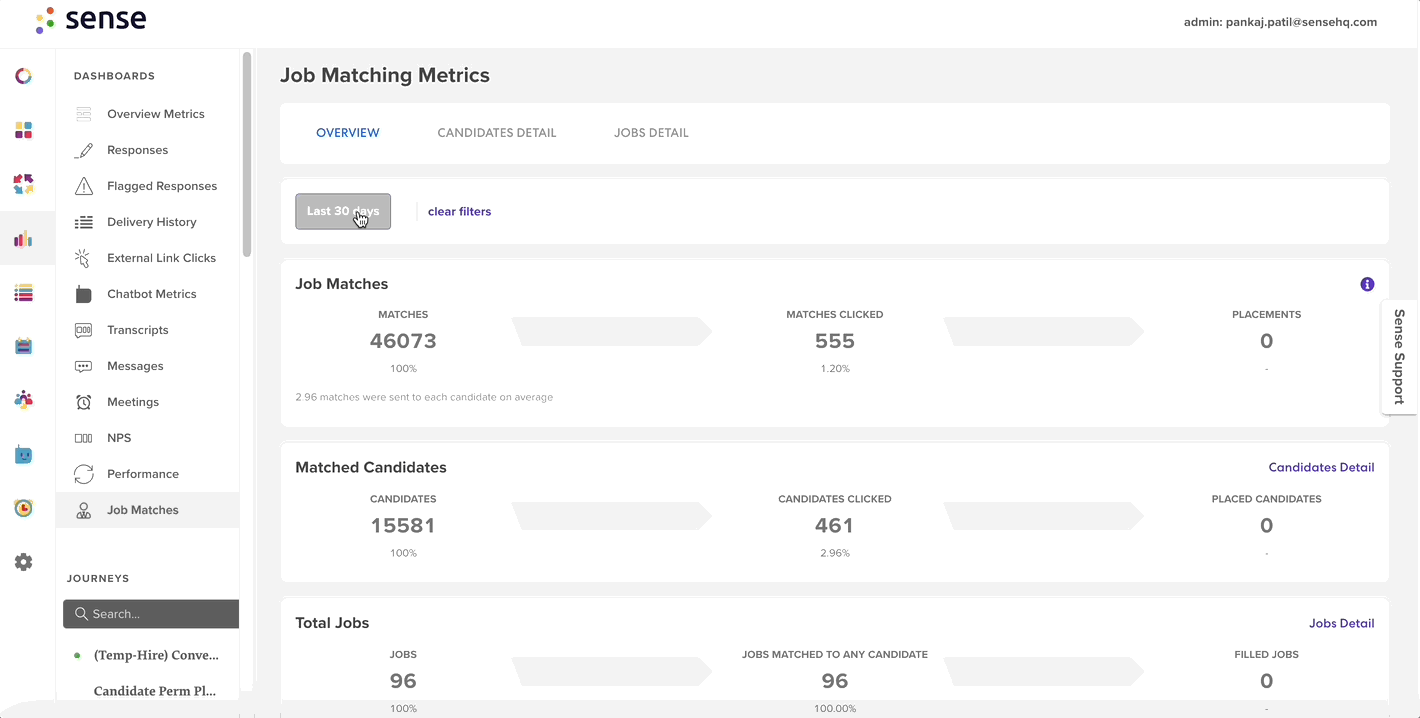Open the Candidate Perm Pl... journey

click(x=154, y=691)
